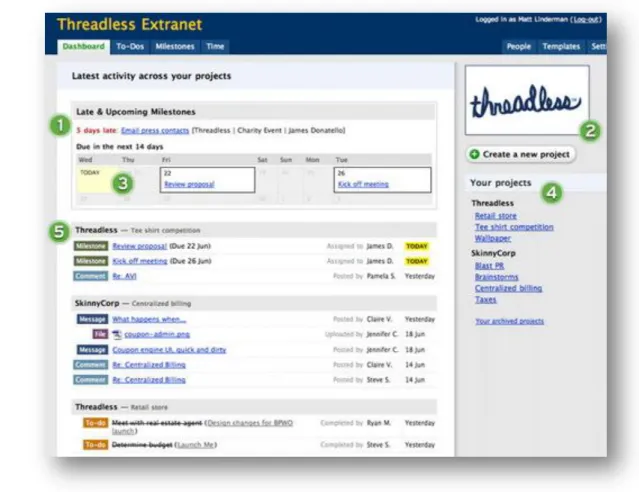Viewport: 639px width, 492px height.
Task: Click the Comment badge beside Re: AVI
Action: point(91,276)
